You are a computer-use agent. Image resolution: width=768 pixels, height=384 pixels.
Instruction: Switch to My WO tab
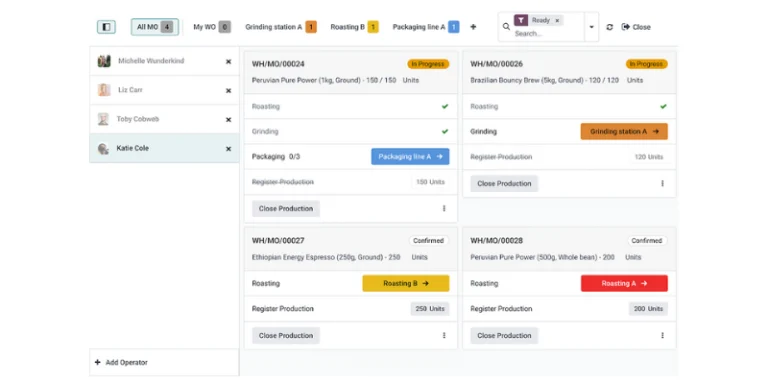tap(212, 27)
